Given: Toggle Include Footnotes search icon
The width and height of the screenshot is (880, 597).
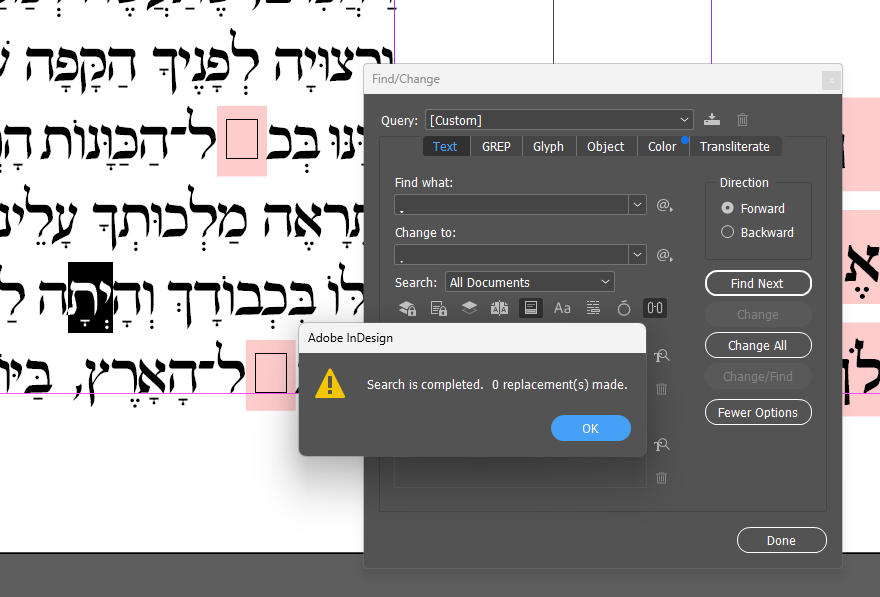Looking at the screenshot, I should (531, 308).
